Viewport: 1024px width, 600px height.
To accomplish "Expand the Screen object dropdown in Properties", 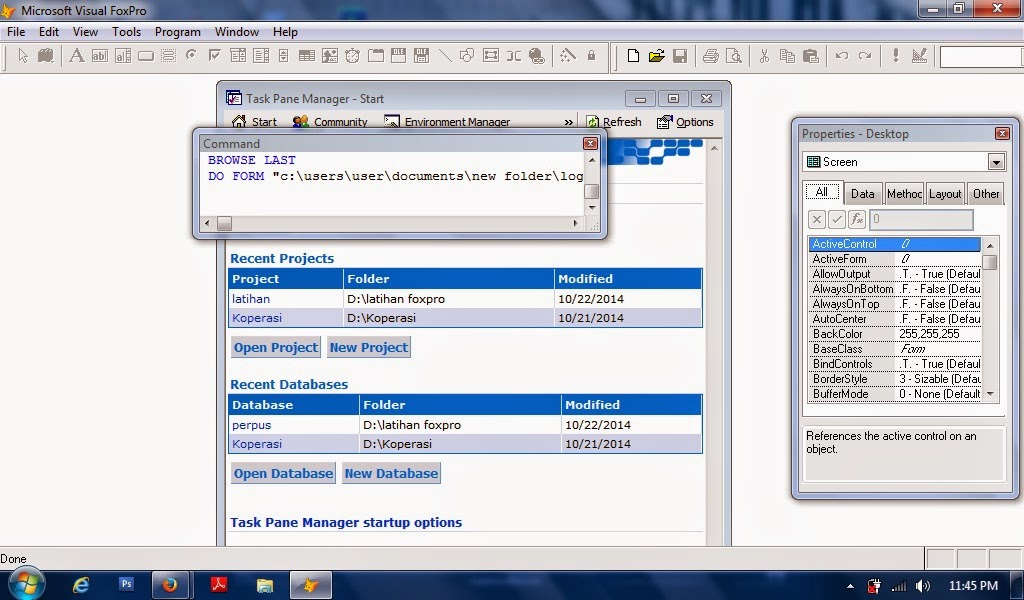I will click(996, 162).
